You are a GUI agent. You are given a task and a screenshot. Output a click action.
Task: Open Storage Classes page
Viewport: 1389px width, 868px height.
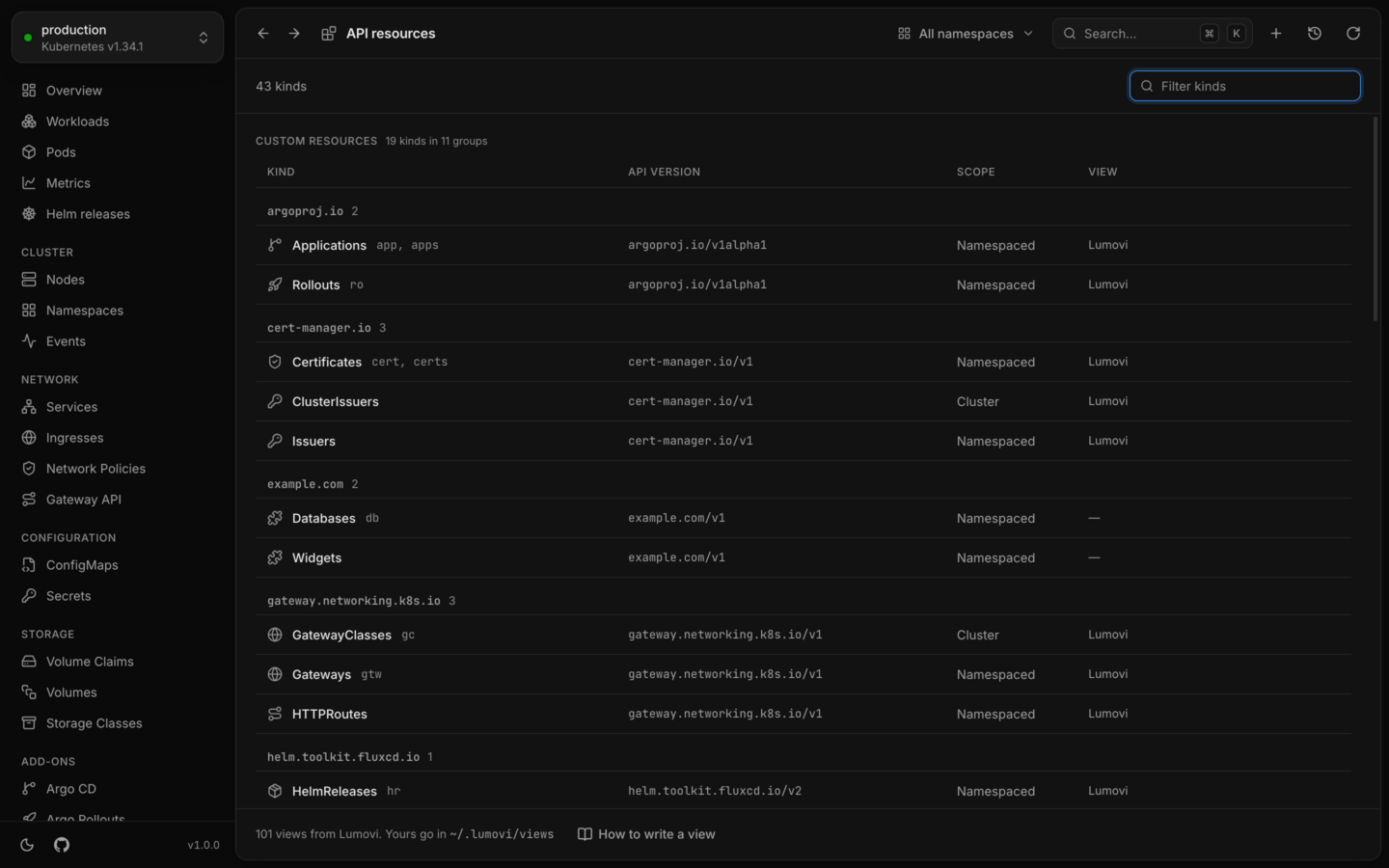coord(118,723)
